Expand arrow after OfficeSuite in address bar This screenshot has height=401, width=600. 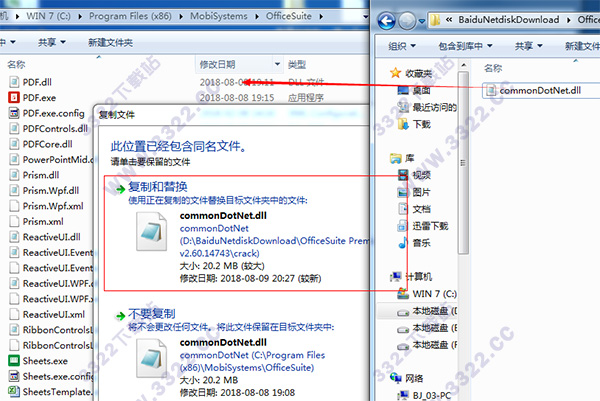(x=321, y=16)
